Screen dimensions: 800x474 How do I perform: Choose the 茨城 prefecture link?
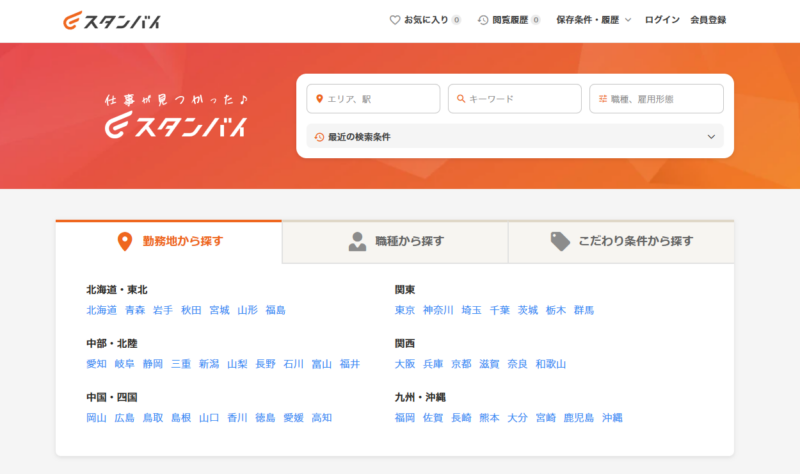[x=528, y=310]
